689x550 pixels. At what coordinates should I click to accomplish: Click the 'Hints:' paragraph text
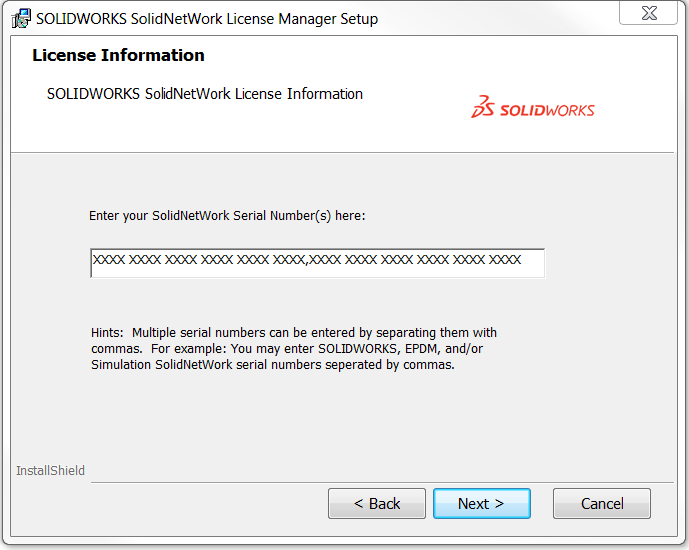pyautogui.click(x=294, y=348)
